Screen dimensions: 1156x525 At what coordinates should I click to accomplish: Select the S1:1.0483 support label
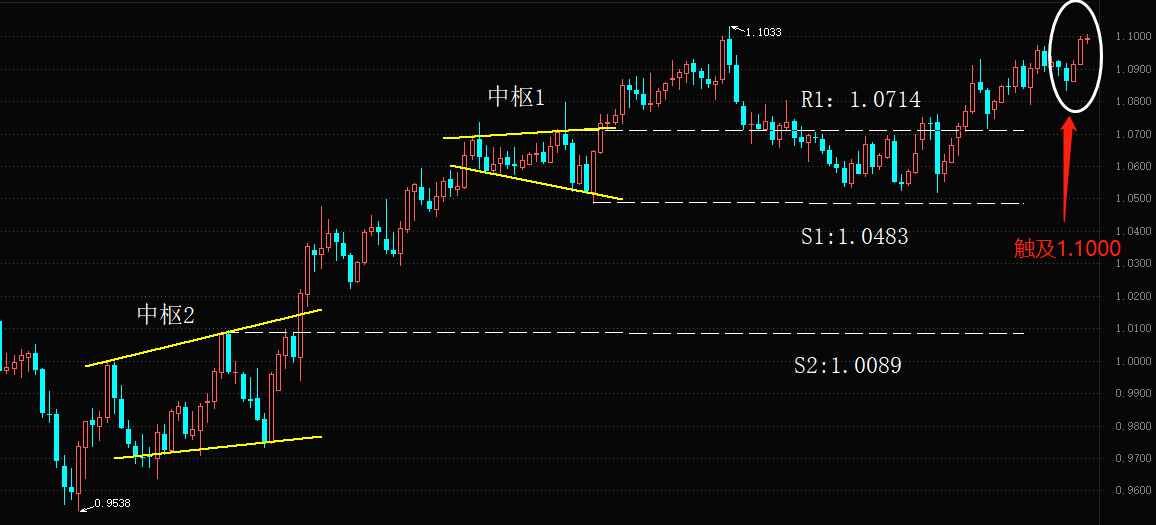click(x=854, y=236)
